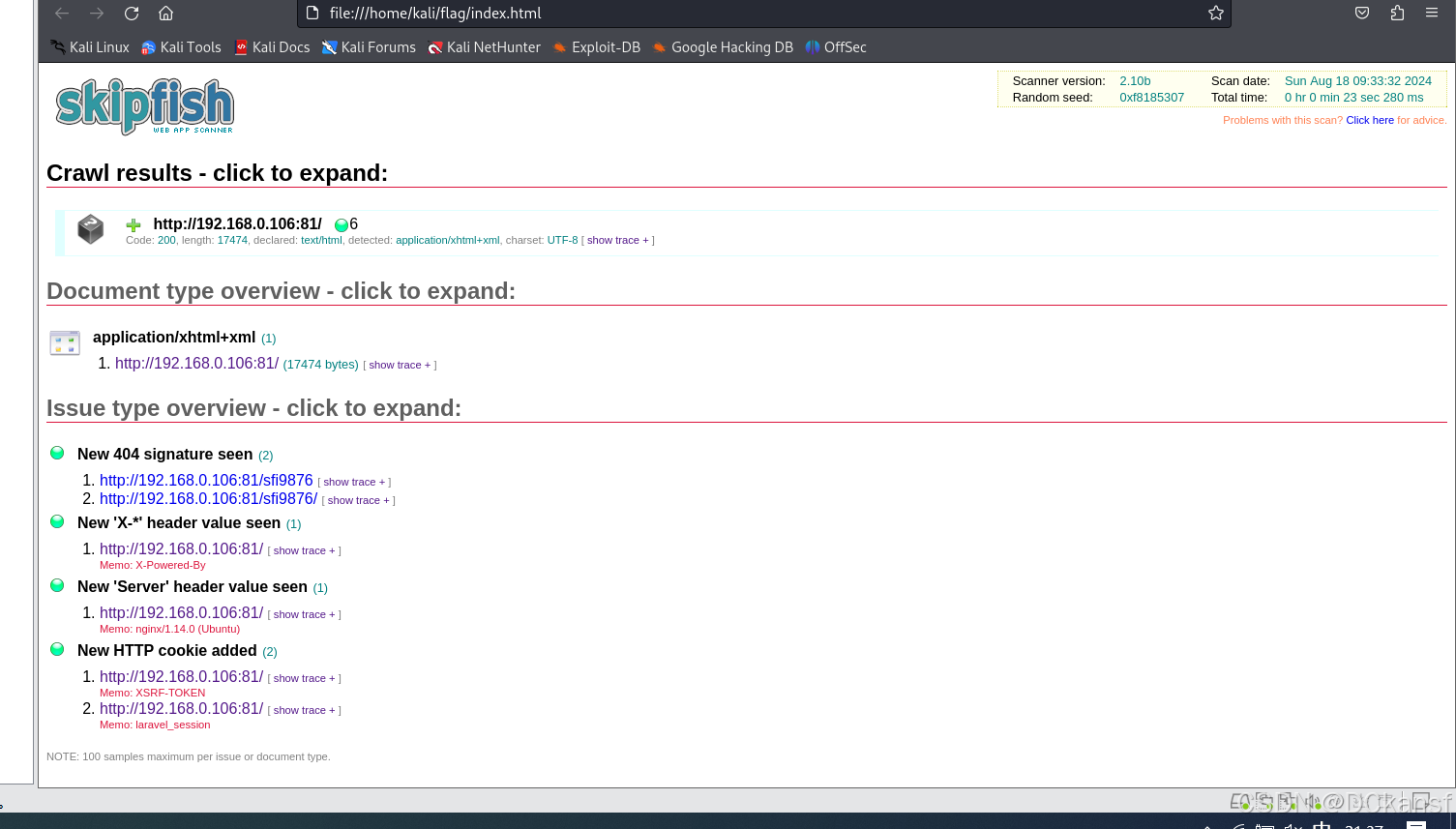Viewport: 1456px width, 829px height.
Task: Click the 'Issue type overview' heading
Action: click(253, 408)
